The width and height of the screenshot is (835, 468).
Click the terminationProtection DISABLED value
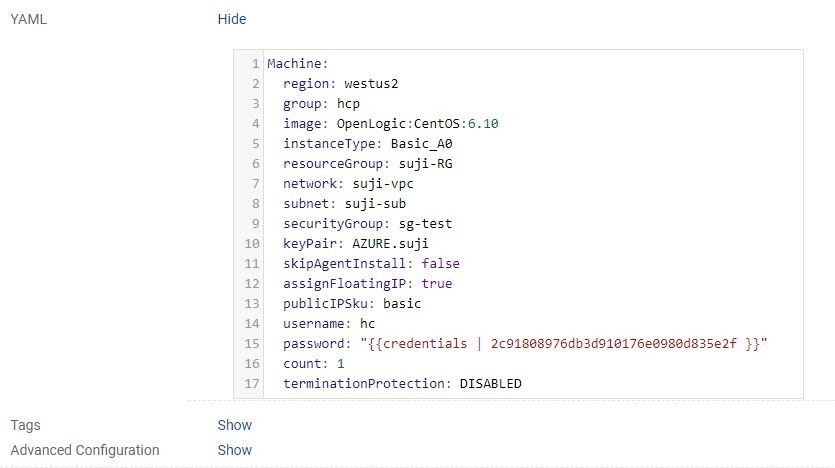click(490, 383)
